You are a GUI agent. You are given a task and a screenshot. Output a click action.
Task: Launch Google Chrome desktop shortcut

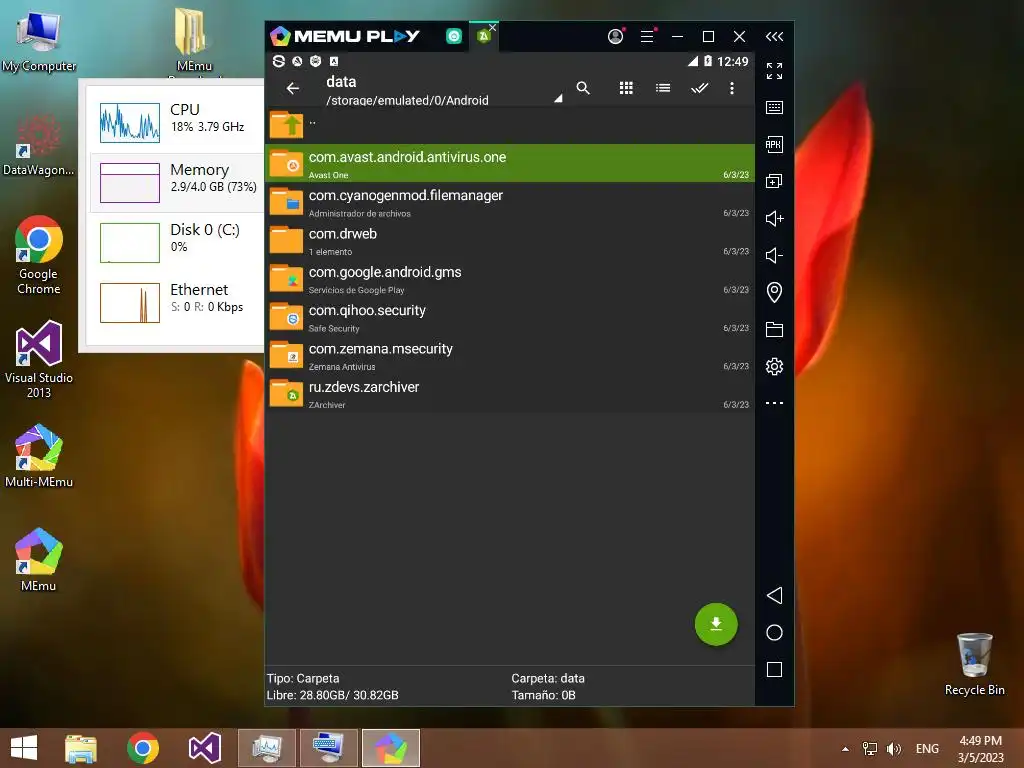tap(39, 255)
